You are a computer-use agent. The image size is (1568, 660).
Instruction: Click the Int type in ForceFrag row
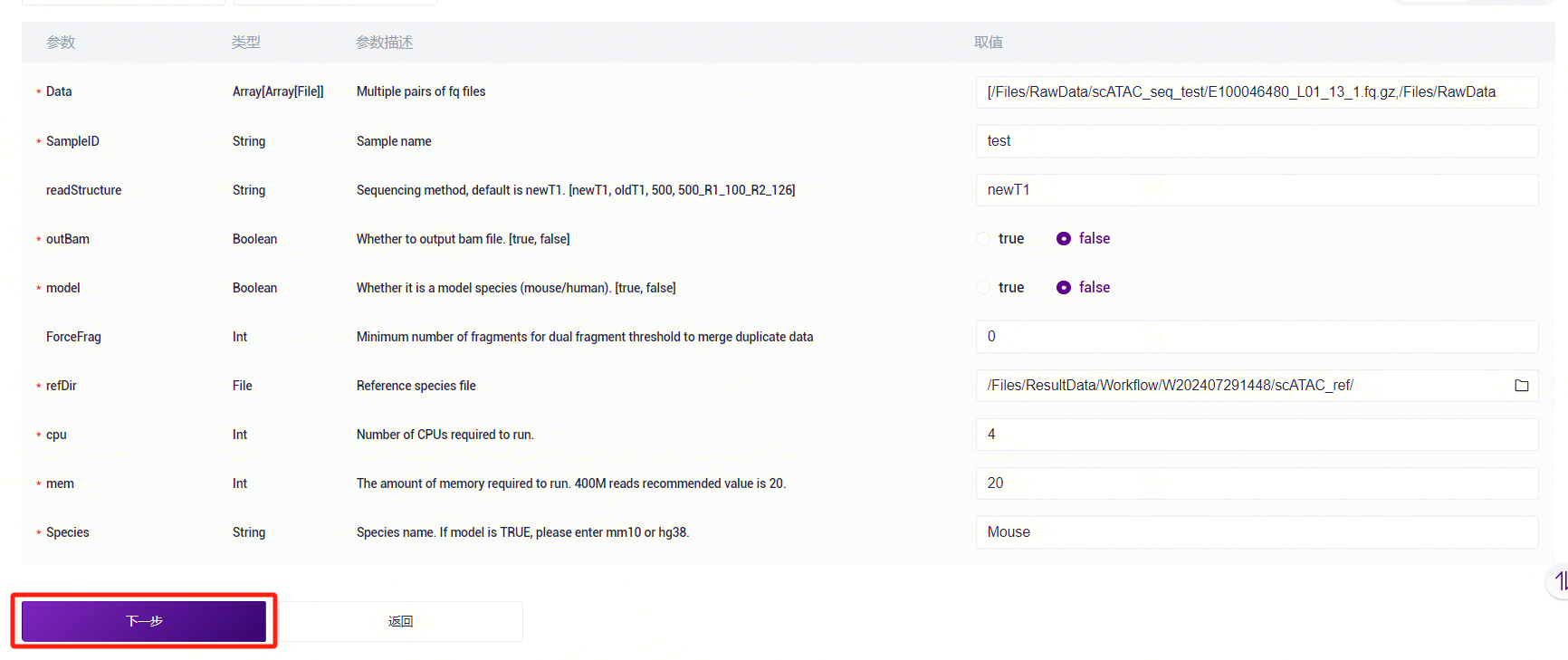coord(239,337)
